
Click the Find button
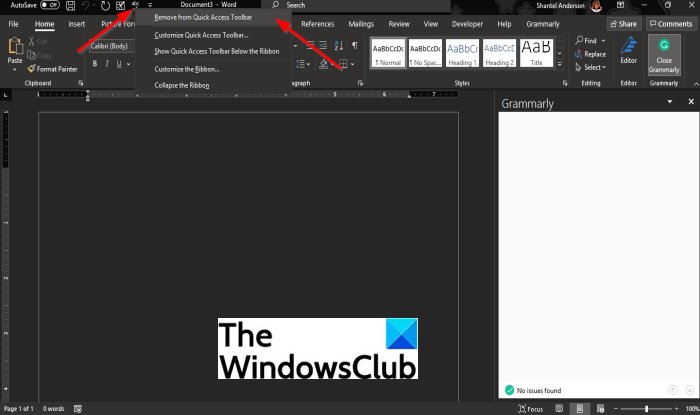tap(586, 41)
